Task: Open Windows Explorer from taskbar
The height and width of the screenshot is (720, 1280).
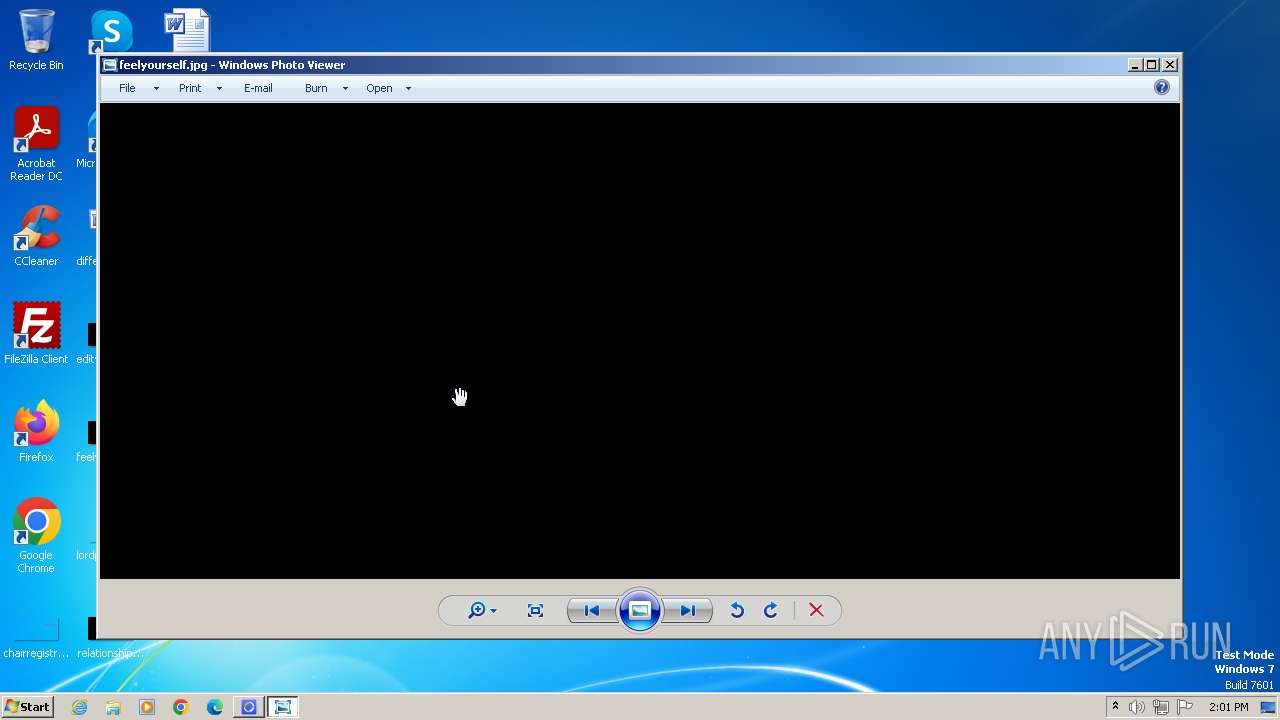Action: [113, 707]
